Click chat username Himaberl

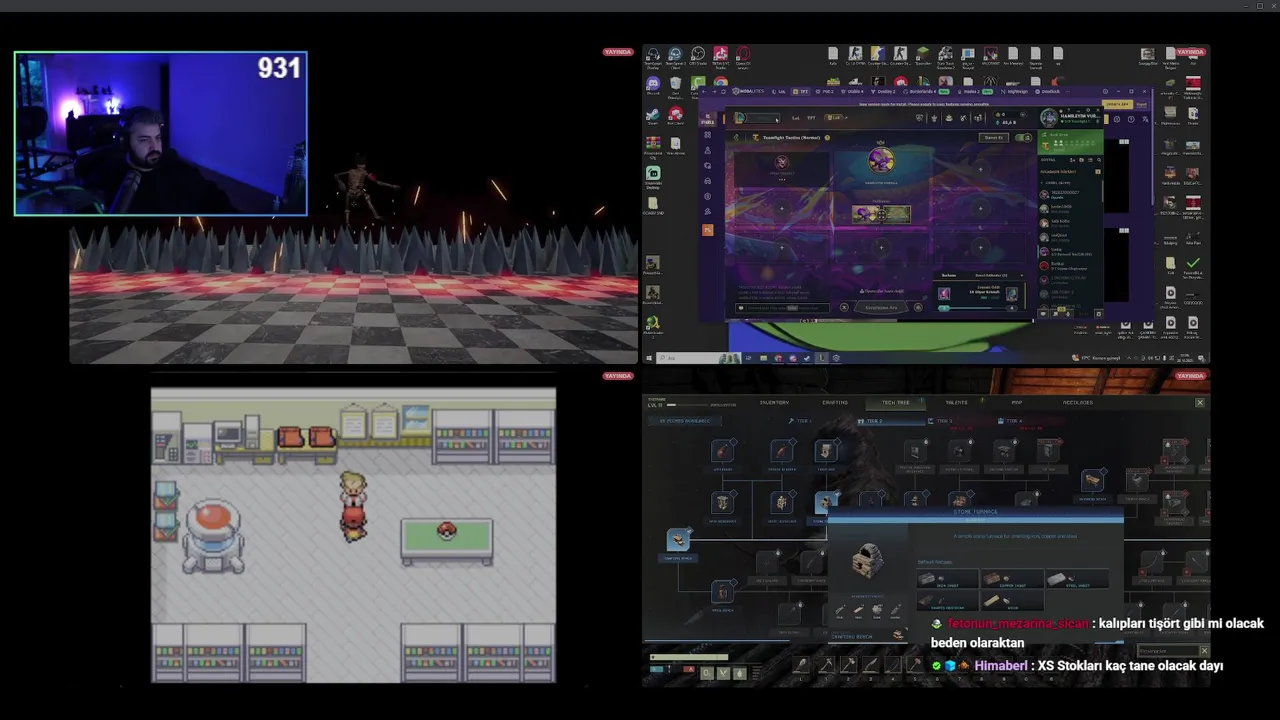coord(1003,665)
